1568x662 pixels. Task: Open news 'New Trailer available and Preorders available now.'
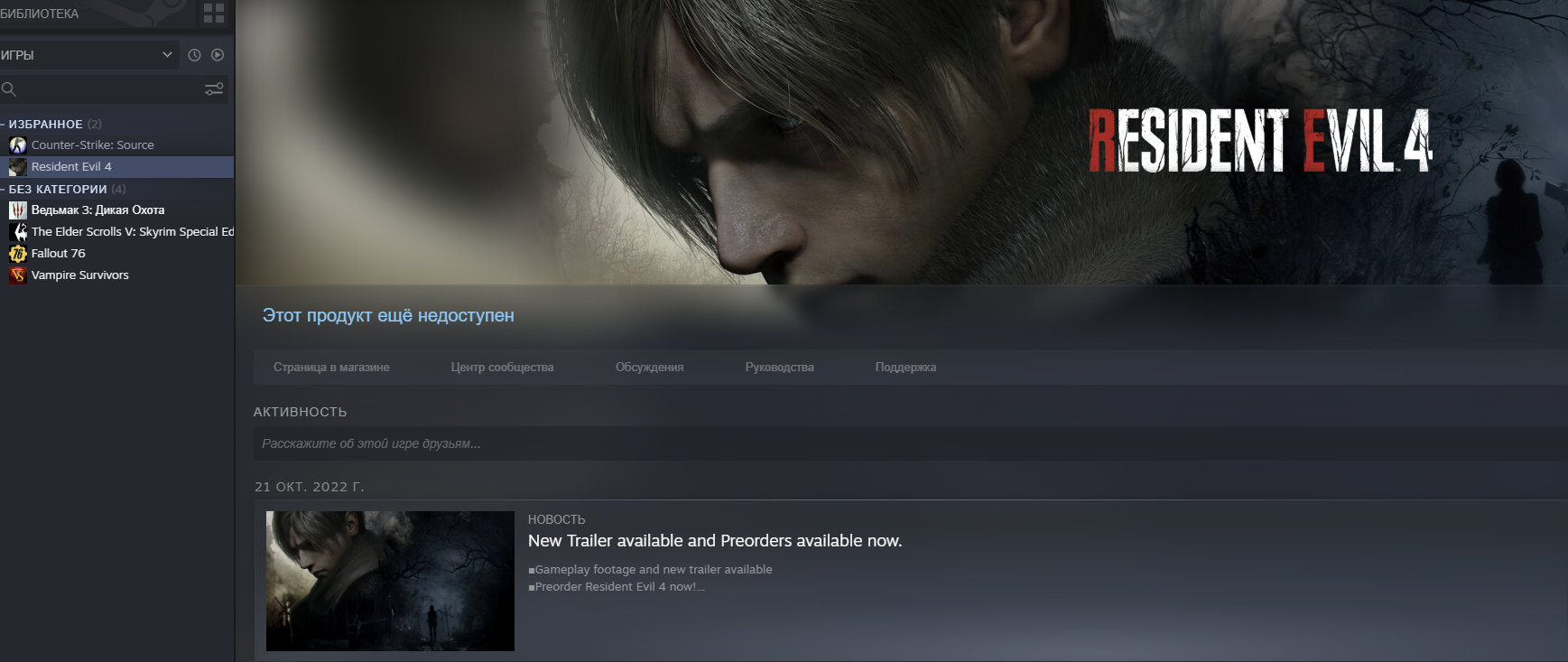715,541
